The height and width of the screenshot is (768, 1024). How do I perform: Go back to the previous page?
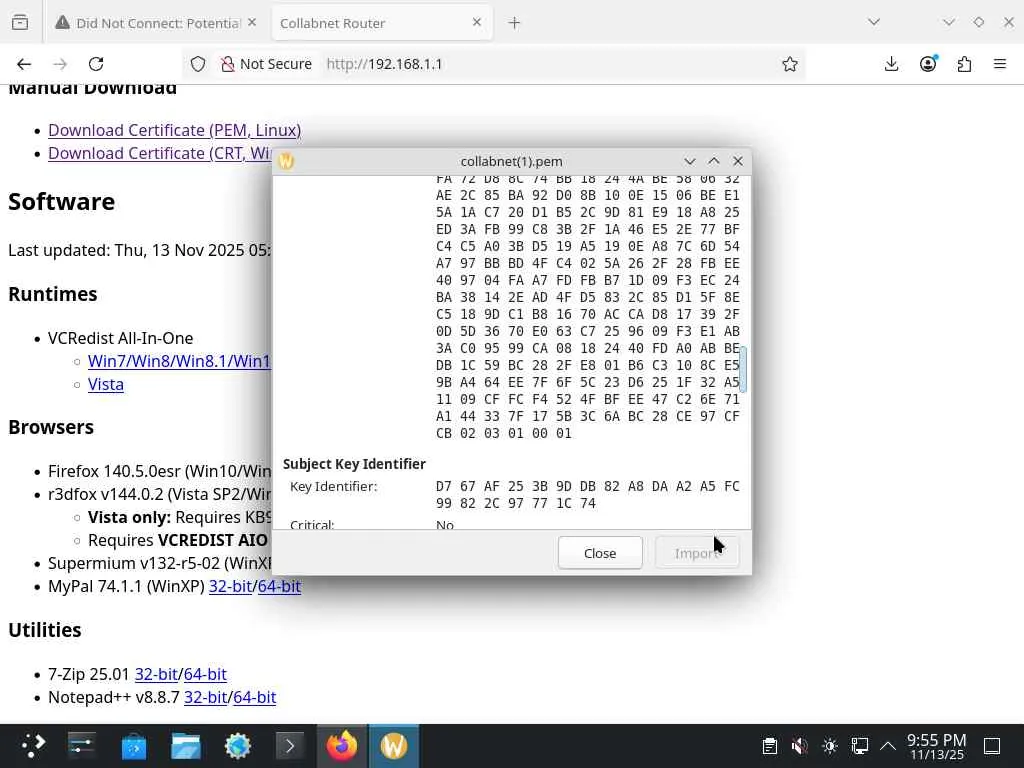coord(24,64)
